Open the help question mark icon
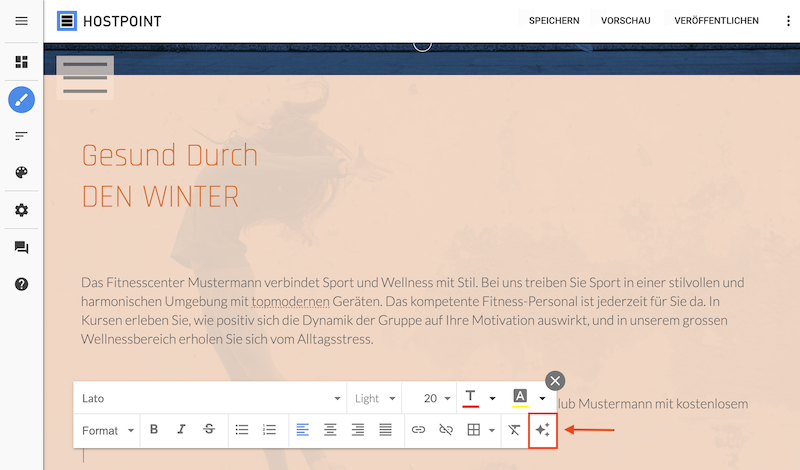800x470 pixels. coord(21,284)
